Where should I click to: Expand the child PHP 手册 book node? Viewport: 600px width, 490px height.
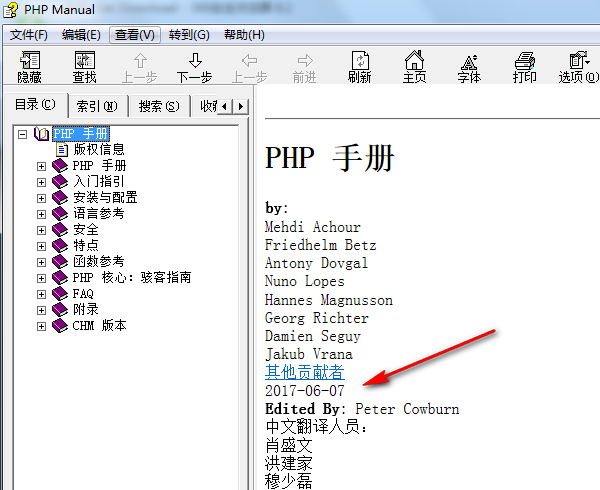(41, 166)
